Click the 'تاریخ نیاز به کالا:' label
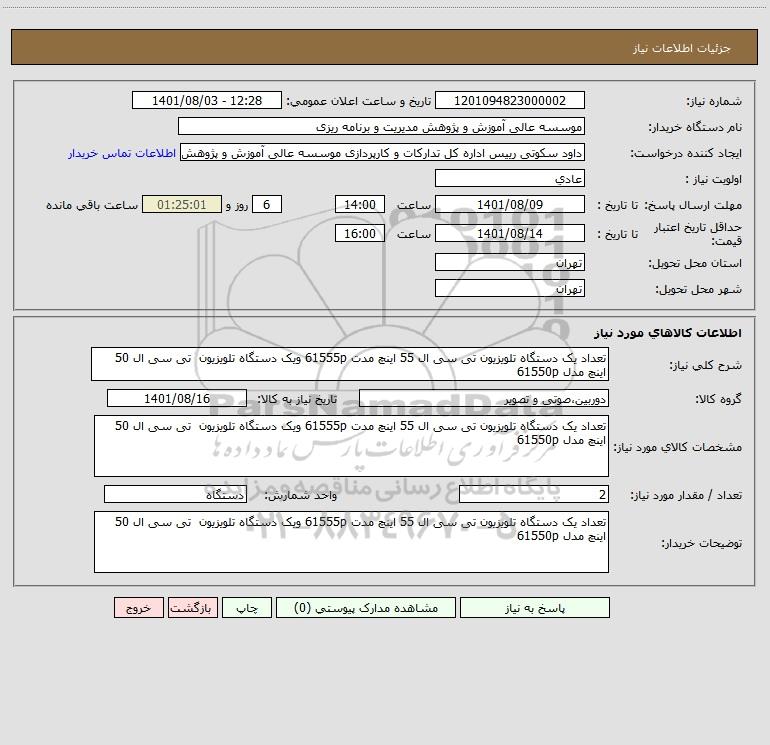Screen dimensions: 770x745 click(297, 399)
